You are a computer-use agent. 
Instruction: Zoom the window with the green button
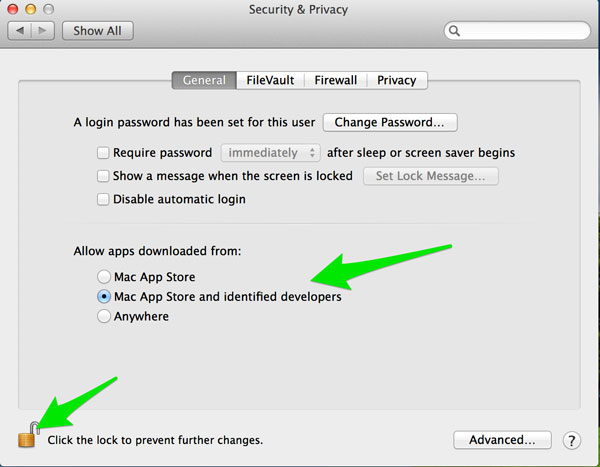point(52,9)
